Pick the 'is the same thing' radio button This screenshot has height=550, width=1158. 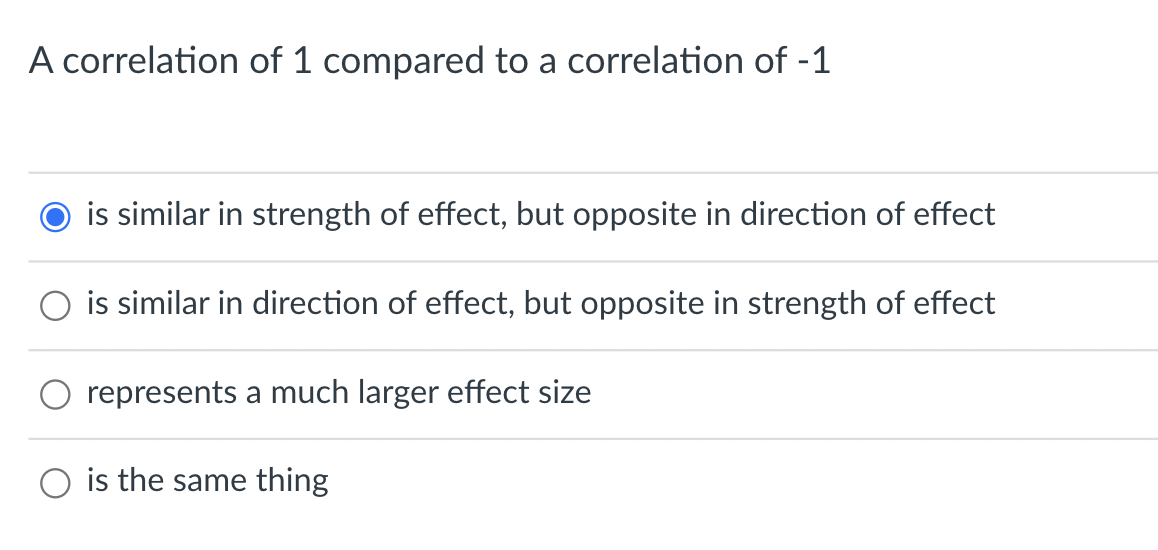(55, 484)
